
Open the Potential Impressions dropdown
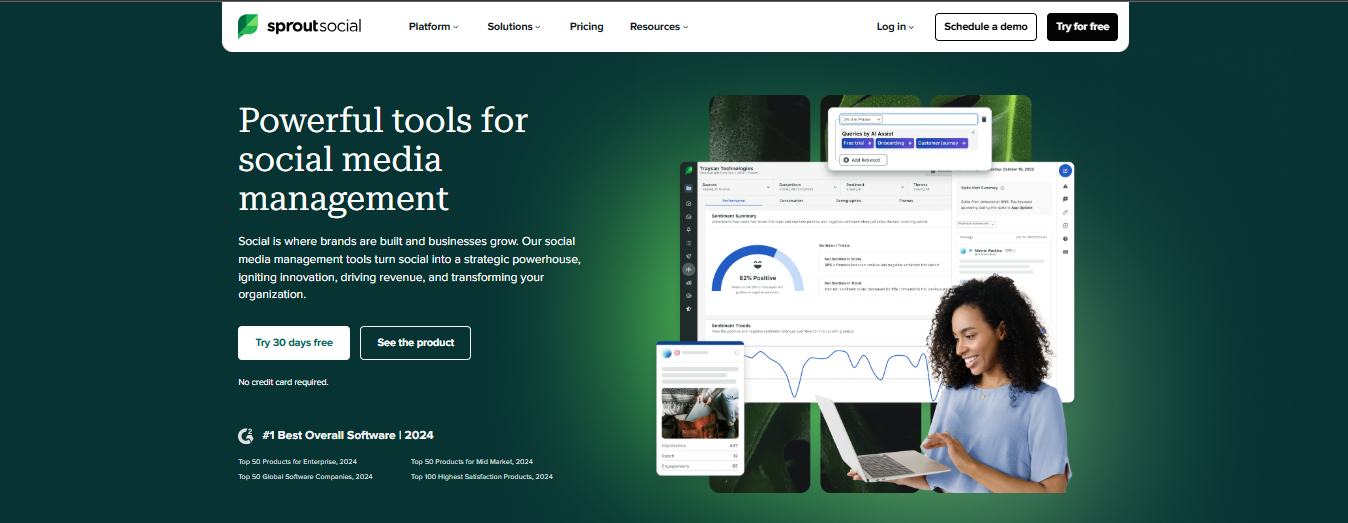tap(975, 224)
